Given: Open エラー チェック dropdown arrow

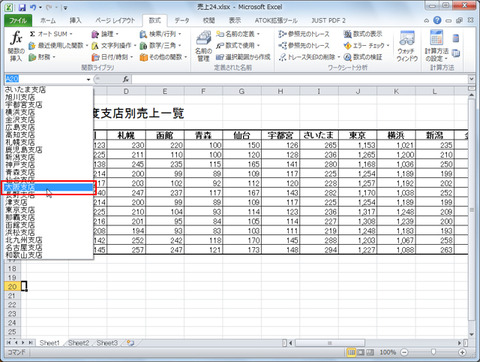Looking at the screenshot, I should tap(388, 45).
